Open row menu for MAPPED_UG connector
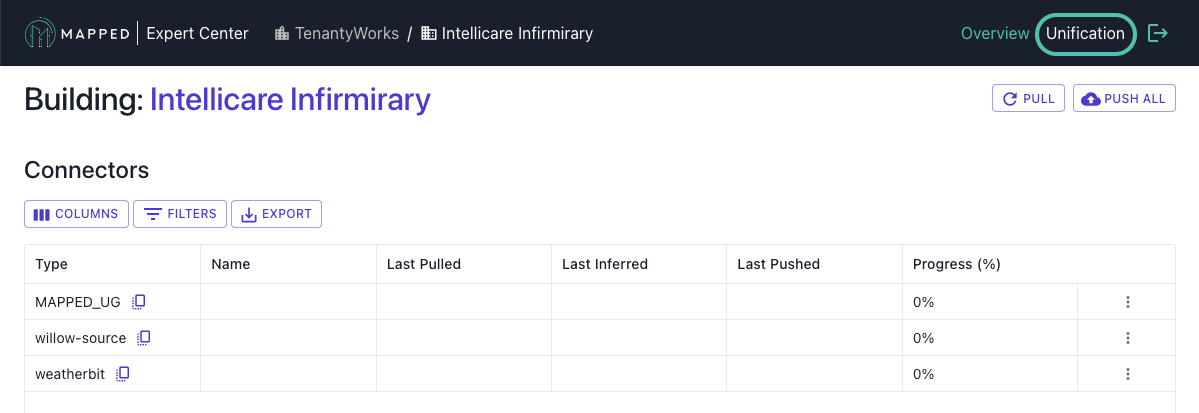The image size is (1199, 413). tap(1127, 302)
